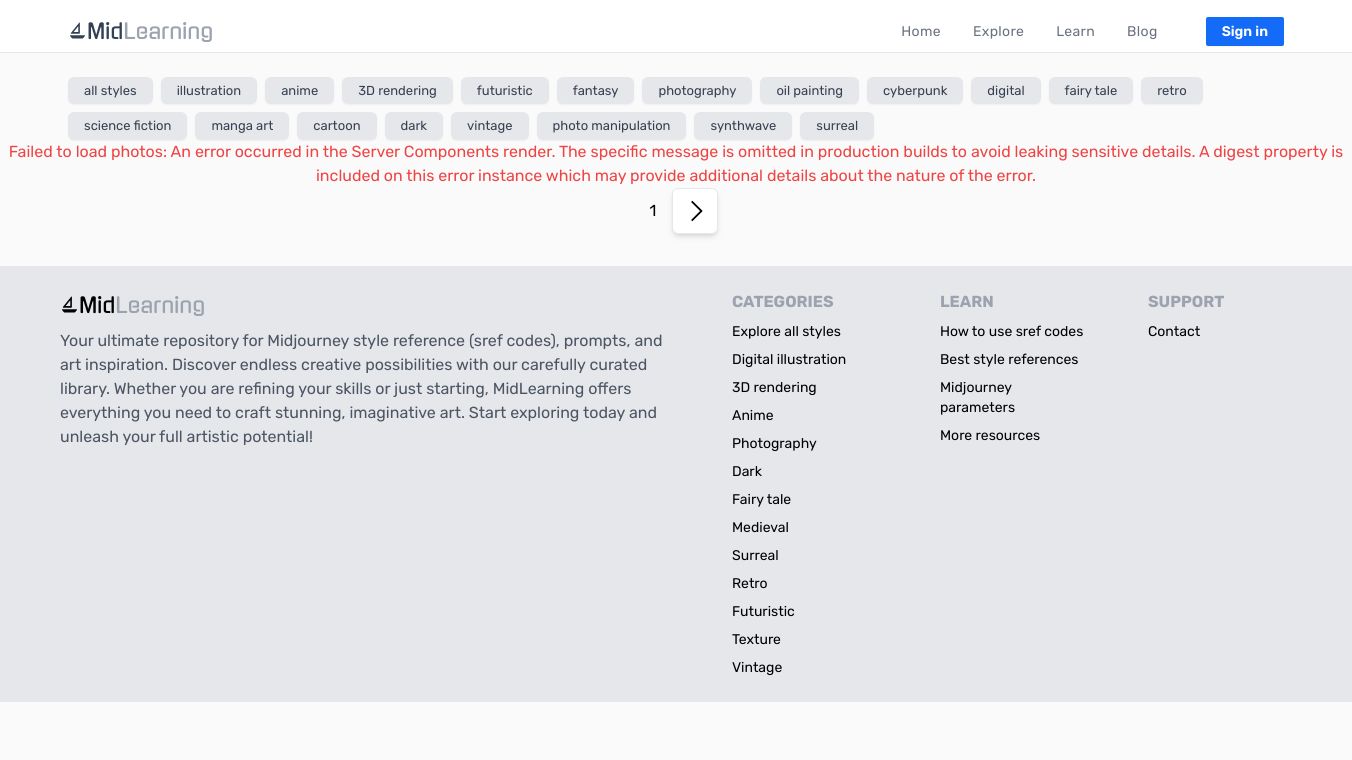Visit the Contact support link

click(1173, 331)
